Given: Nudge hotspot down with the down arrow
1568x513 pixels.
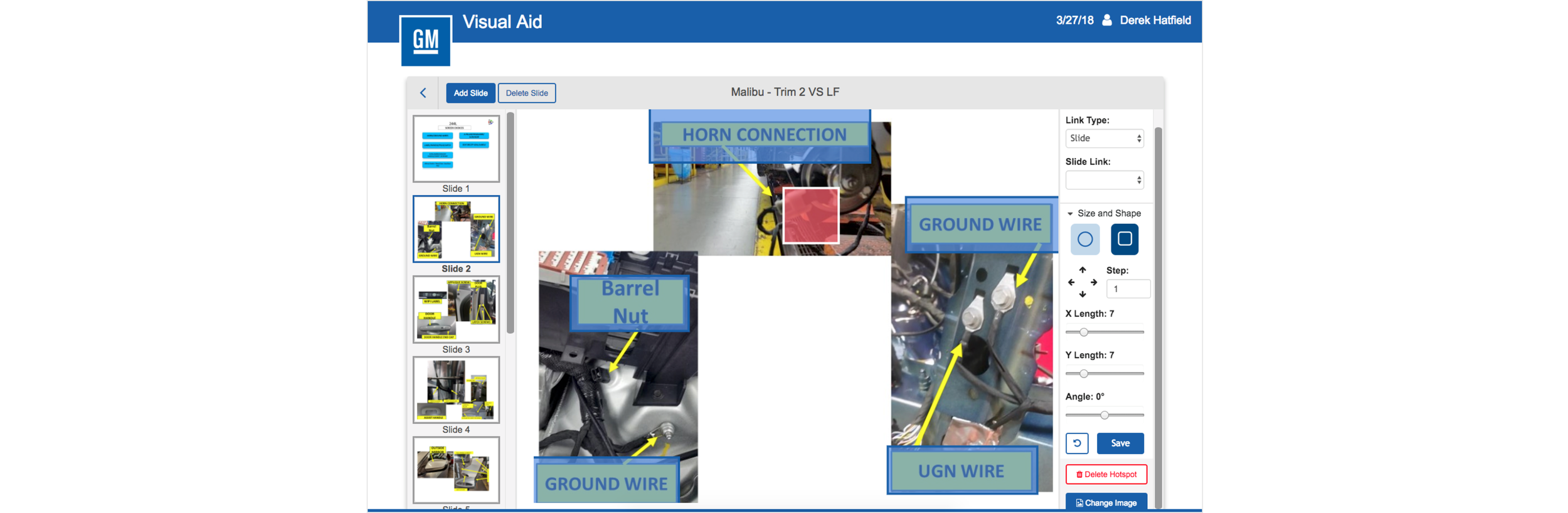Looking at the screenshot, I should (1083, 294).
